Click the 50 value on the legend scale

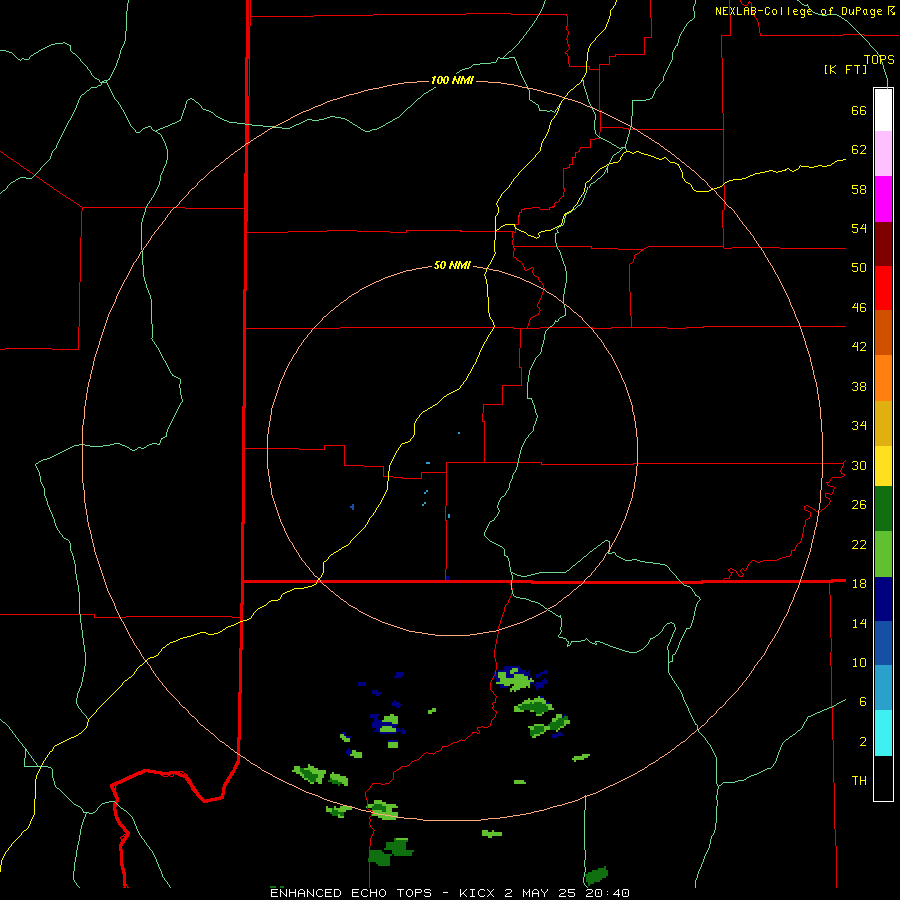[x=859, y=267]
